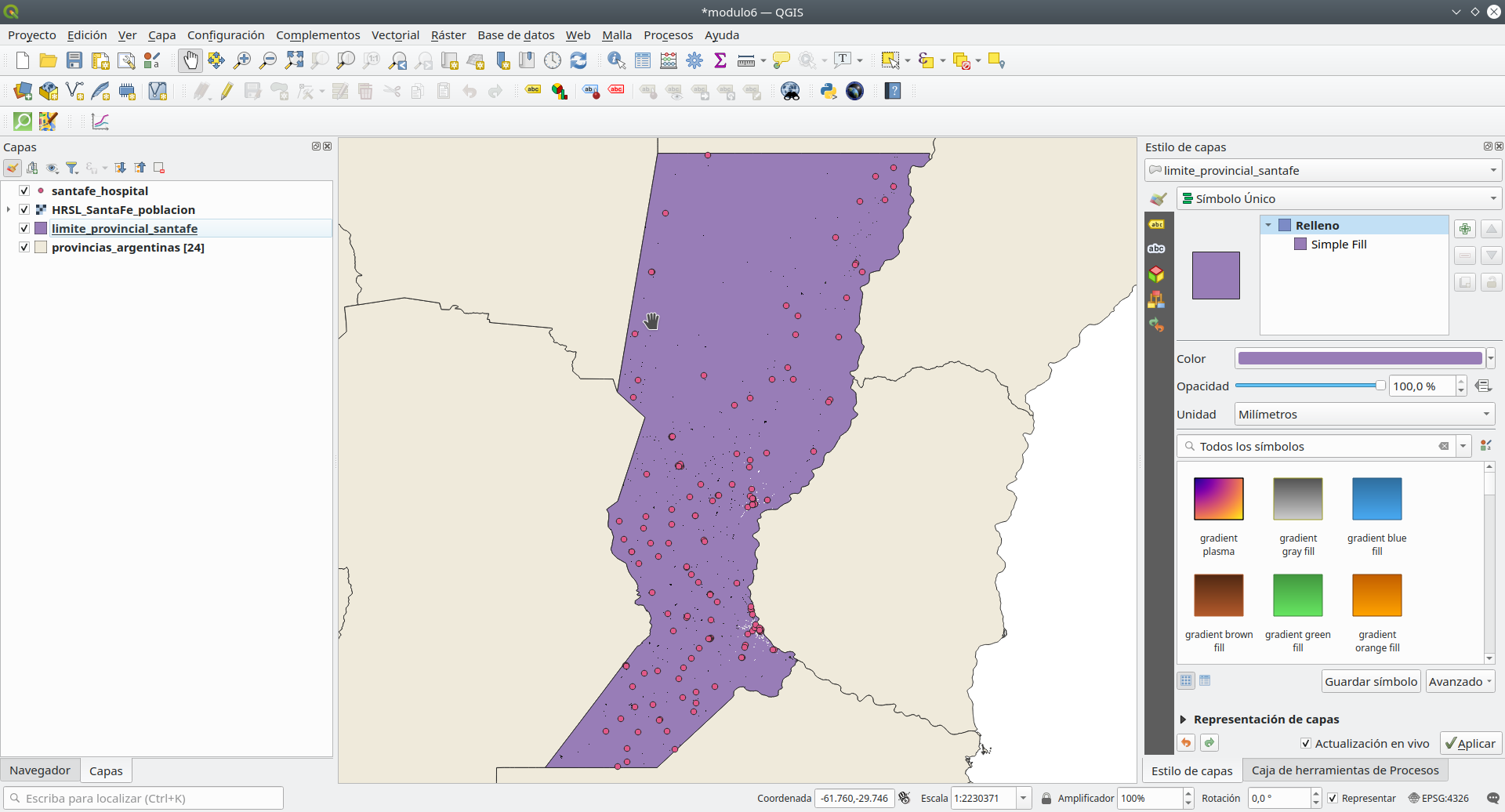Screen dimensions: 1505x812
Task: Open the messages log speech bubble
Action: point(1493,798)
